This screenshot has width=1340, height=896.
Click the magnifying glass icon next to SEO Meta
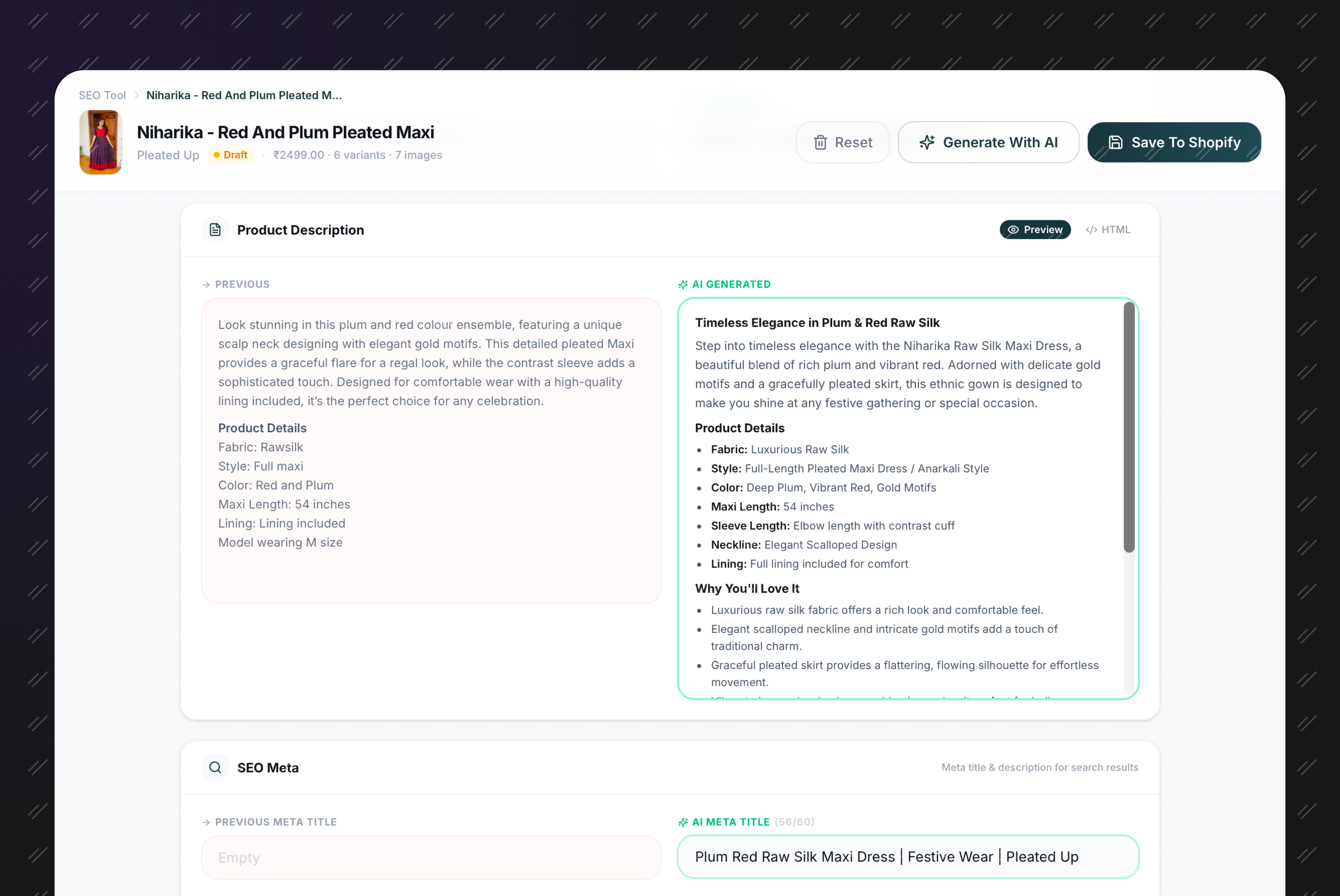point(215,767)
